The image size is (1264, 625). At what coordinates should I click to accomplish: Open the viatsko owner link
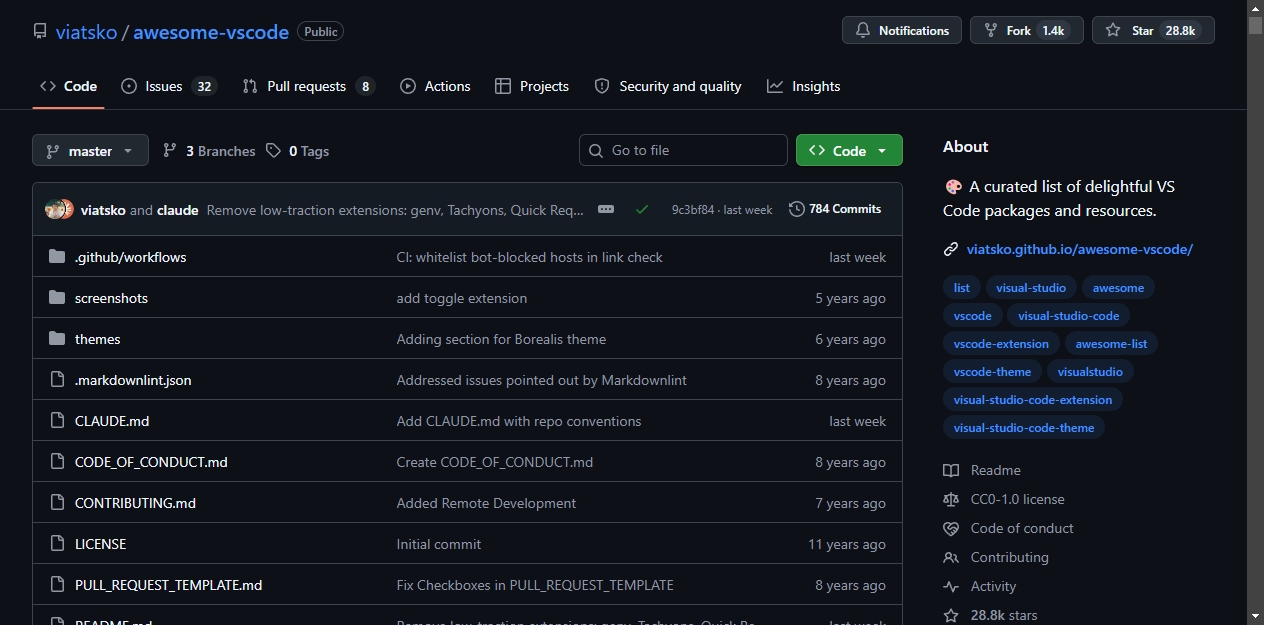click(86, 32)
